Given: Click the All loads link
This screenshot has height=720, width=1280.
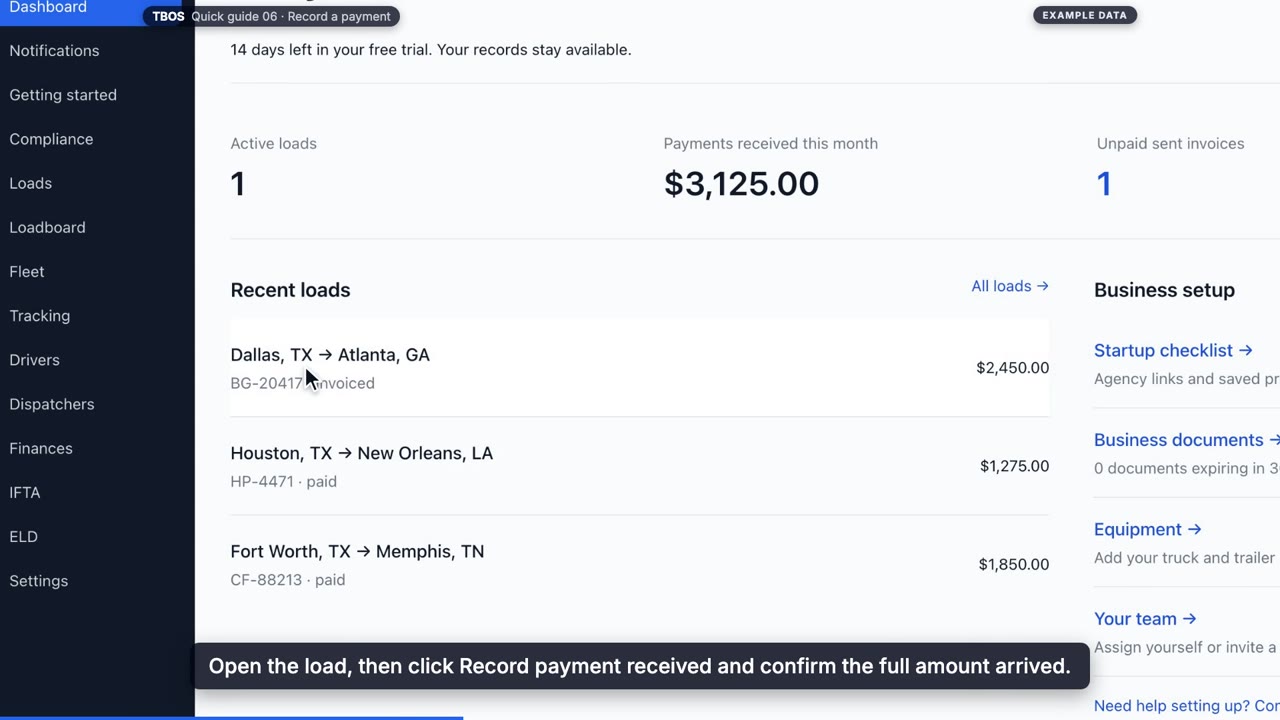Looking at the screenshot, I should (1010, 286).
